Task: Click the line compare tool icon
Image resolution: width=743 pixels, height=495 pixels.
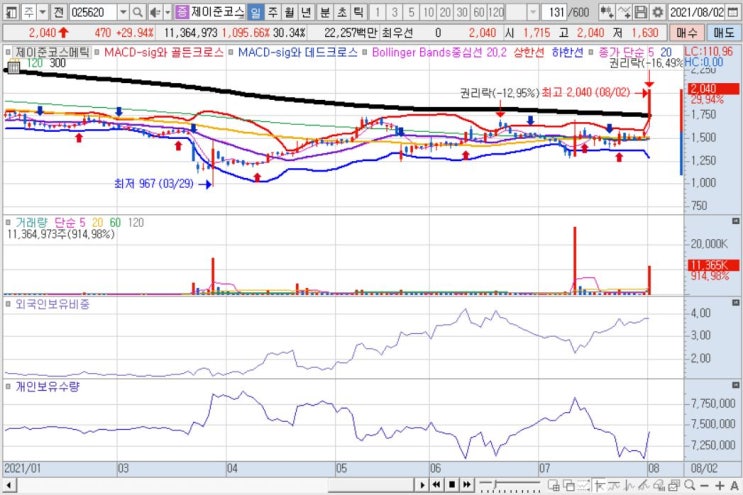Action: 583,485
